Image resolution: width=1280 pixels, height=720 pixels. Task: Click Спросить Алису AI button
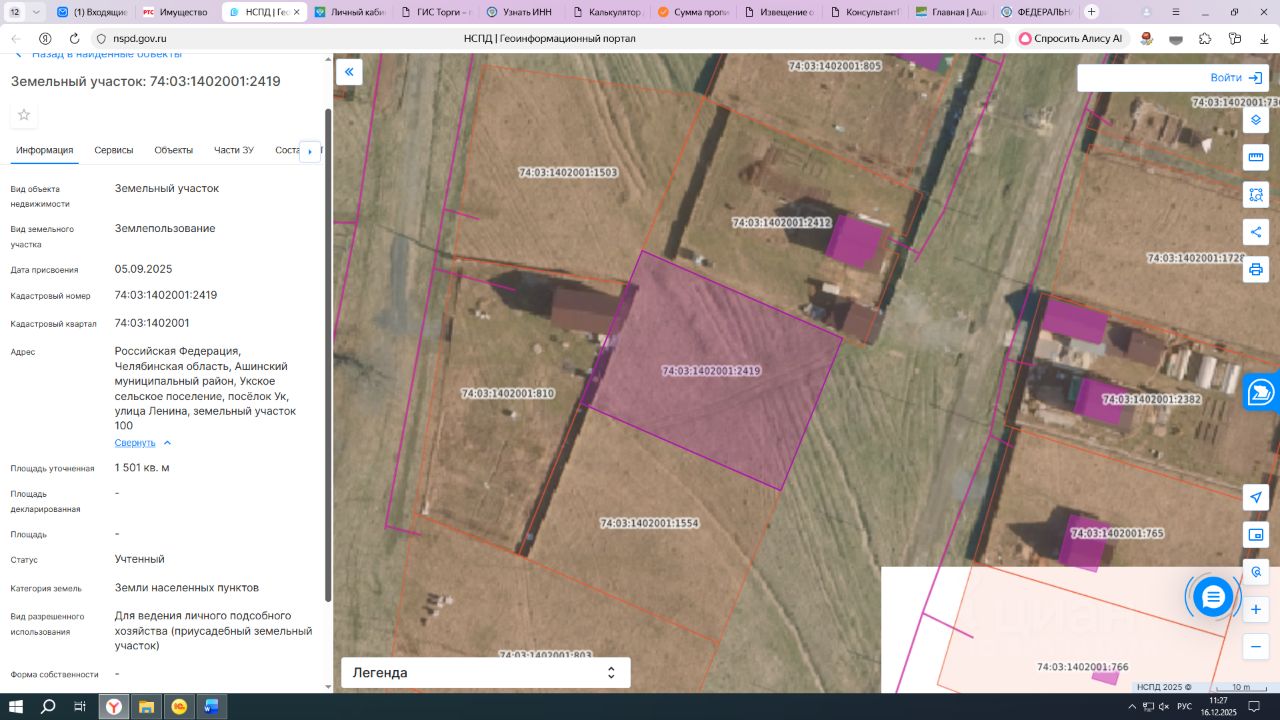pyautogui.click(x=1071, y=38)
